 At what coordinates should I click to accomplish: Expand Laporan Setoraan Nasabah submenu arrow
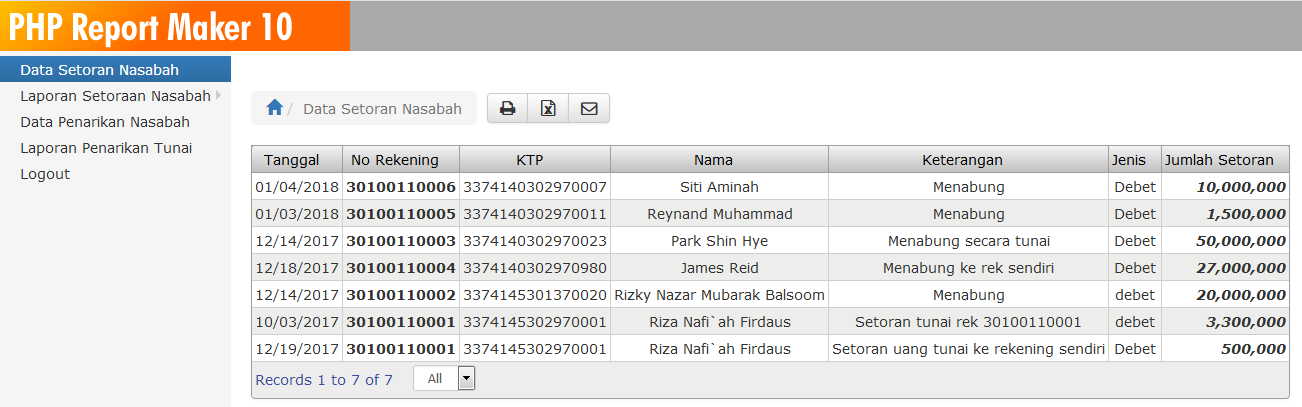(218, 96)
